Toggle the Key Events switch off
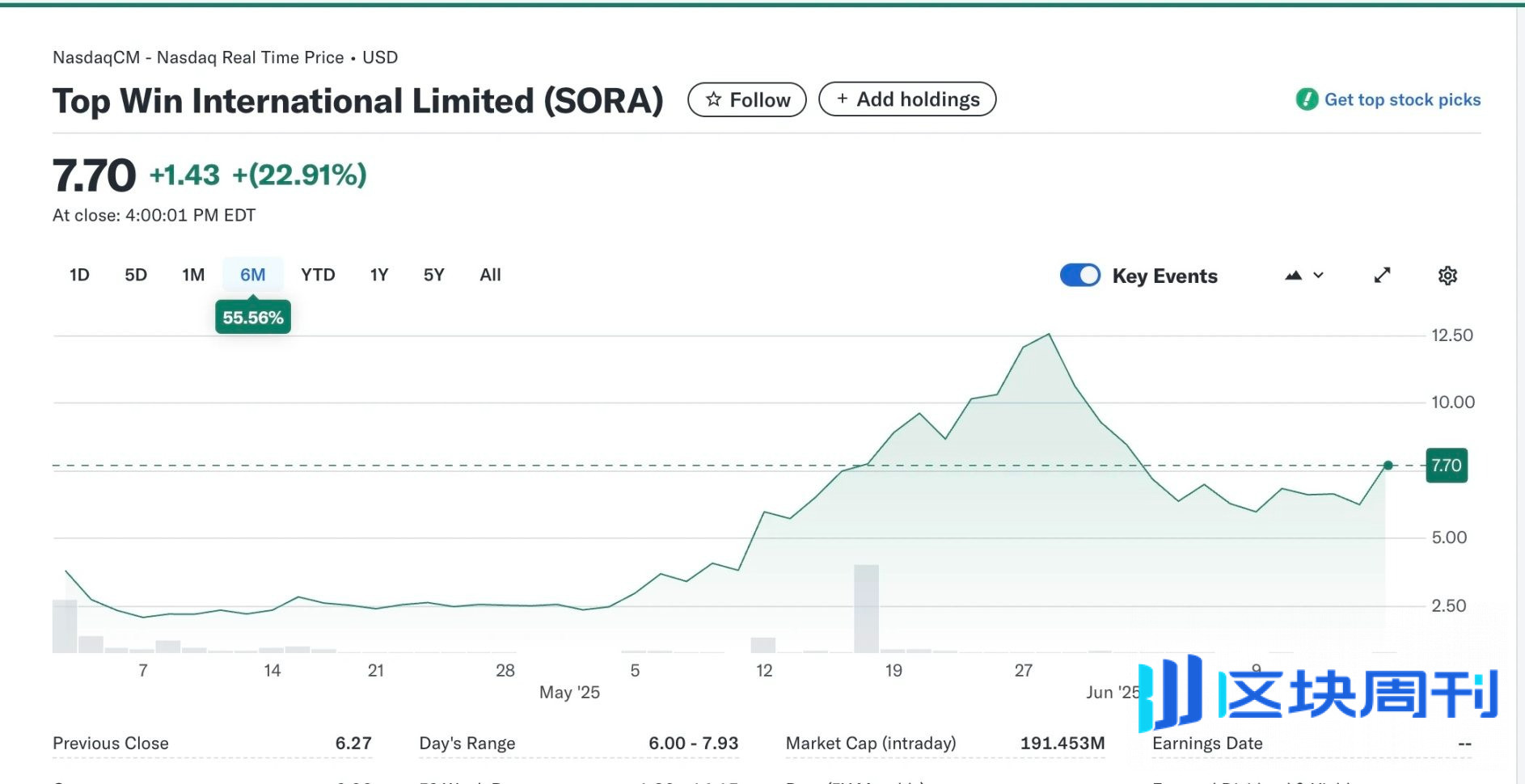Screen dimensions: 1525x784 tap(1080, 276)
